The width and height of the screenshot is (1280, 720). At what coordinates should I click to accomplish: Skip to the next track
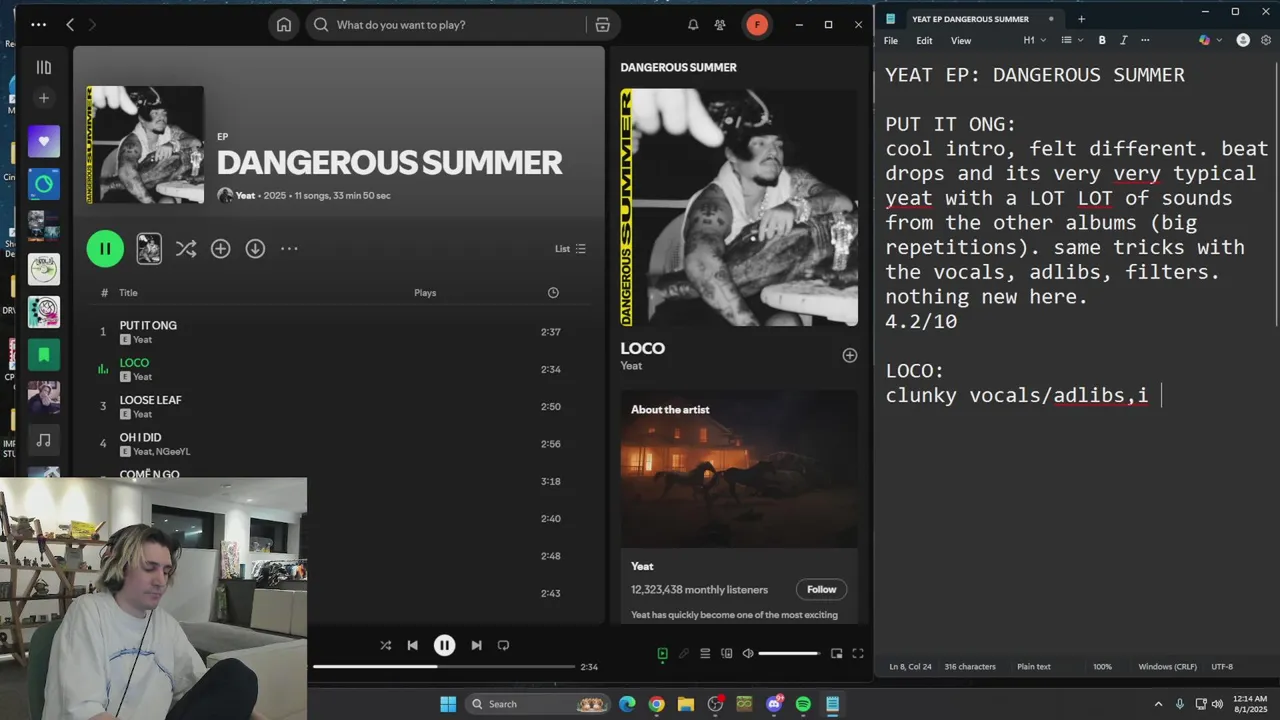tap(476, 645)
